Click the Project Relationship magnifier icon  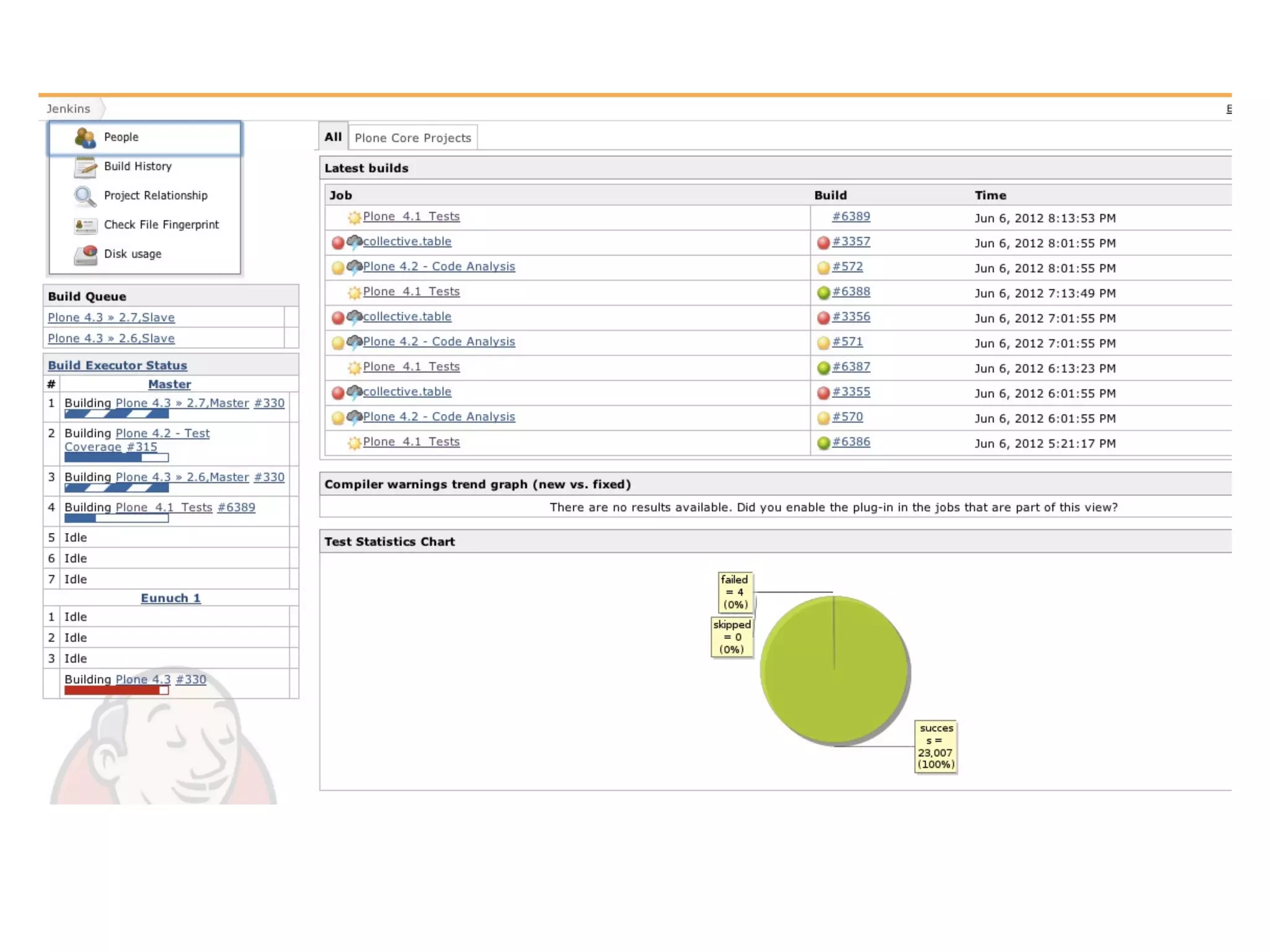tap(85, 196)
